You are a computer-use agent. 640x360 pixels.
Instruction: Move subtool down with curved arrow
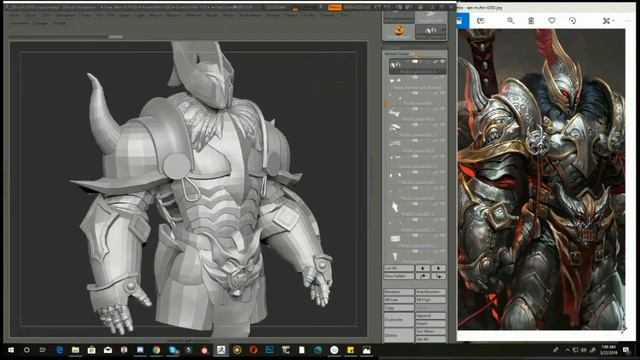tap(438, 276)
